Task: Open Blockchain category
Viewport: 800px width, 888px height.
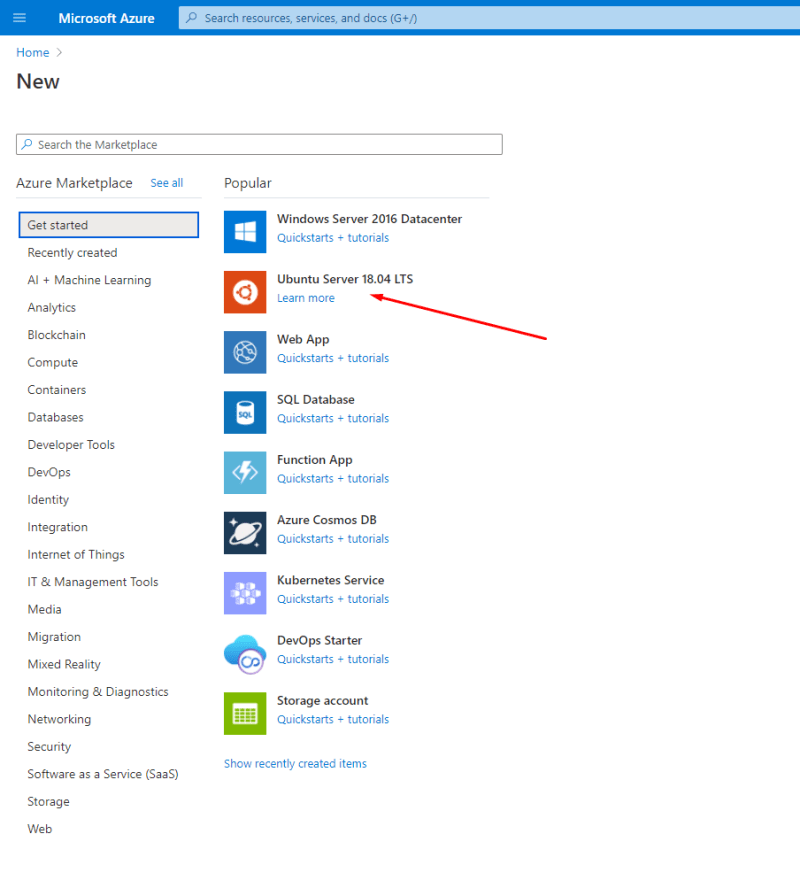Action: tap(57, 335)
